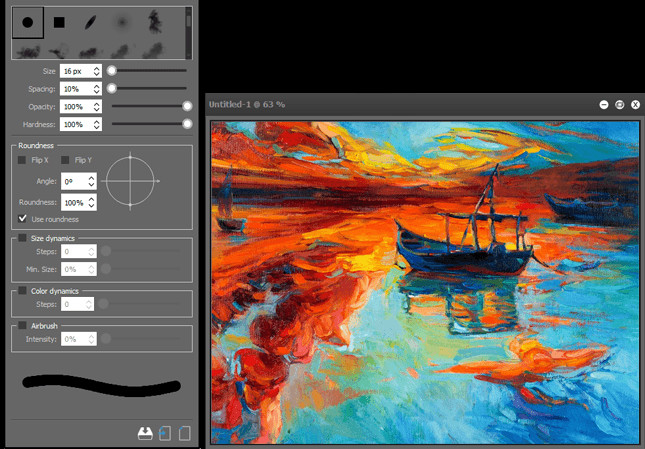645x449 pixels.
Task: Enable the Color dynamics checkbox
Action: point(22,290)
